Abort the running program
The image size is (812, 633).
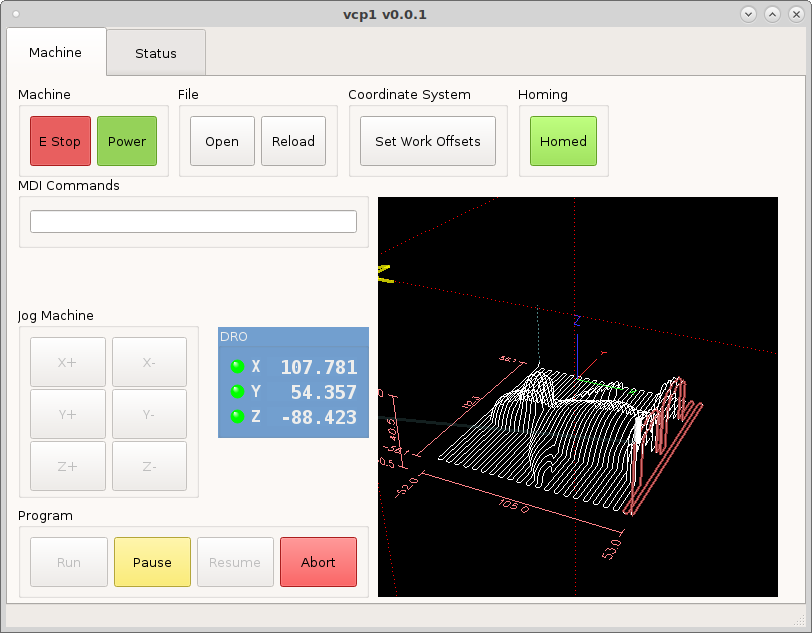point(318,562)
